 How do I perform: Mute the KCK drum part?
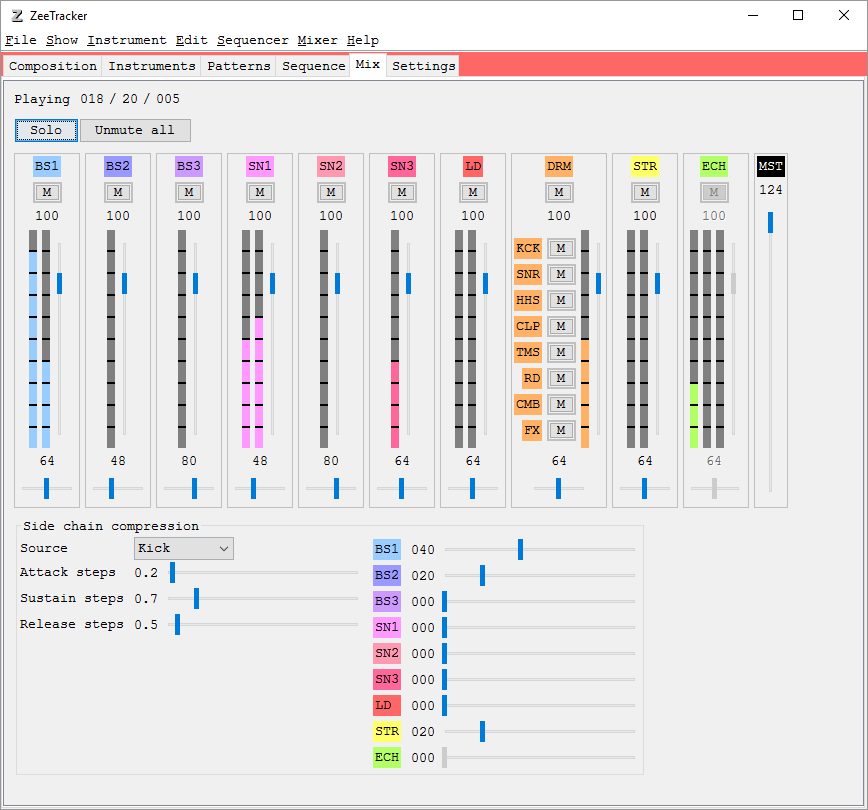click(x=561, y=248)
